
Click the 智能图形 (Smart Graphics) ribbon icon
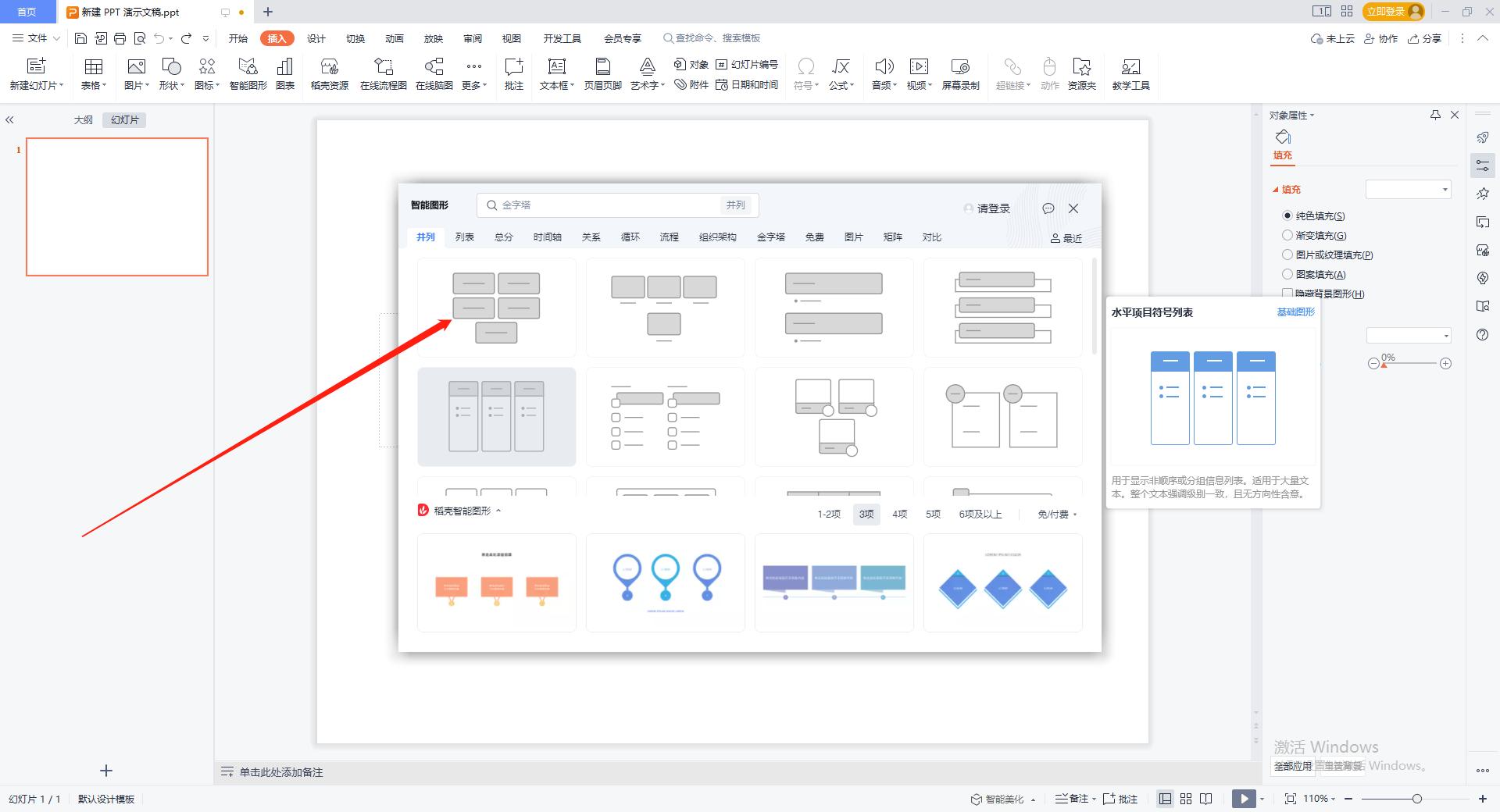[x=248, y=74]
